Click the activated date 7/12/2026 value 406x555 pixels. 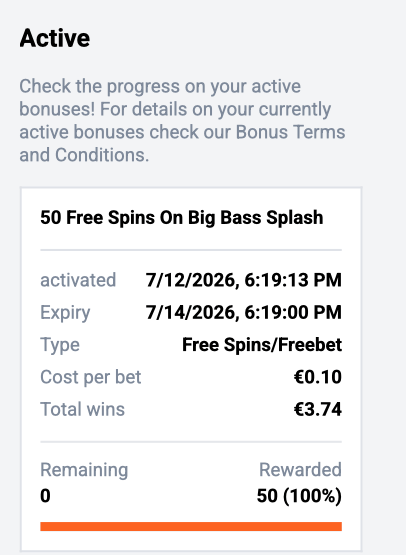(244, 280)
